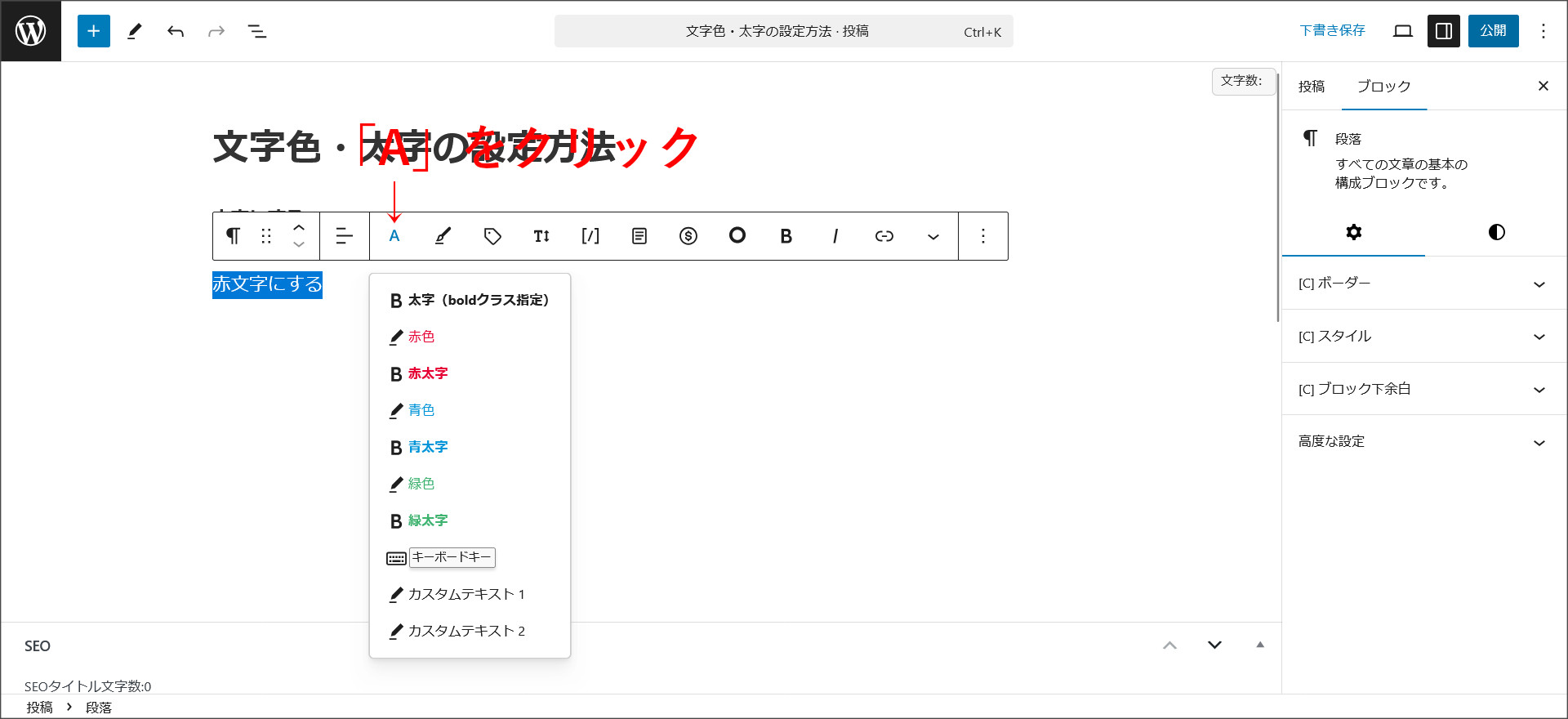Choose 太字（boldクラス指定） from the menu
Screen dimensions: 1568x719
470,300
